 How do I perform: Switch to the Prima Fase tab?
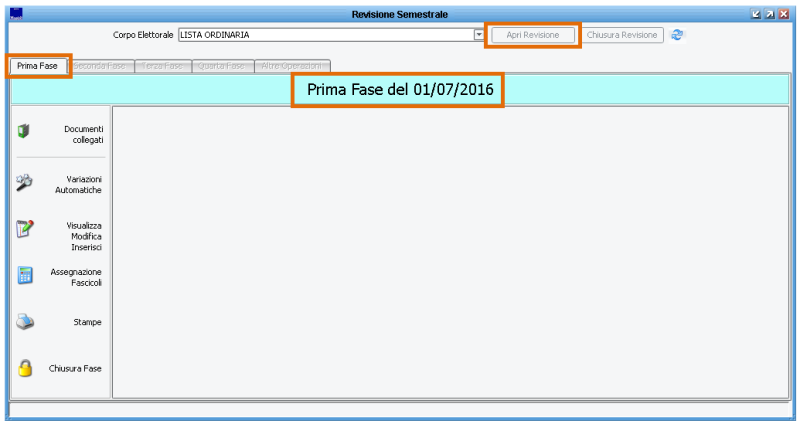pos(37,66)
